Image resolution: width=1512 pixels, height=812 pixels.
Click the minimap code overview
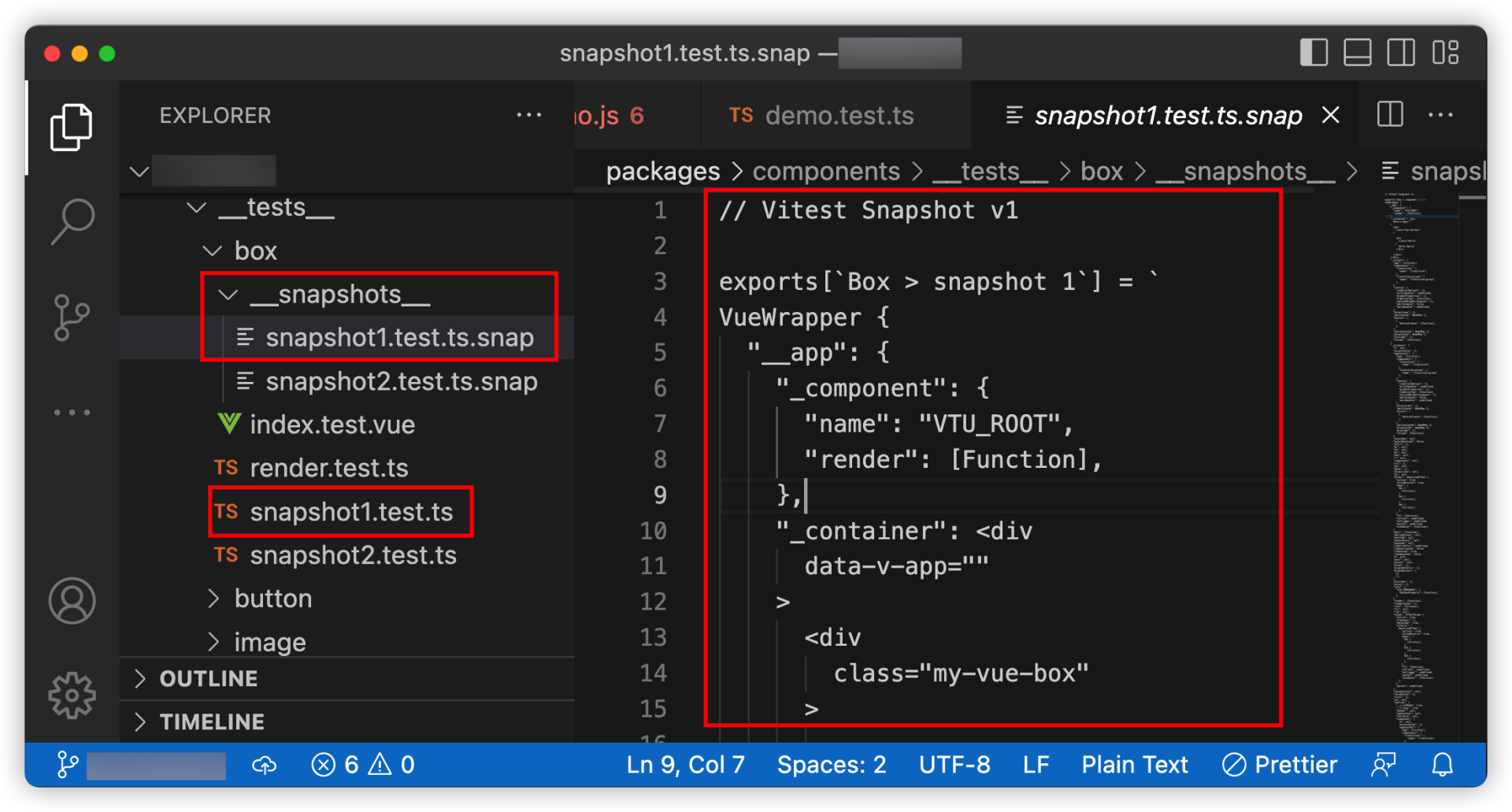(x=1417, y=465)
